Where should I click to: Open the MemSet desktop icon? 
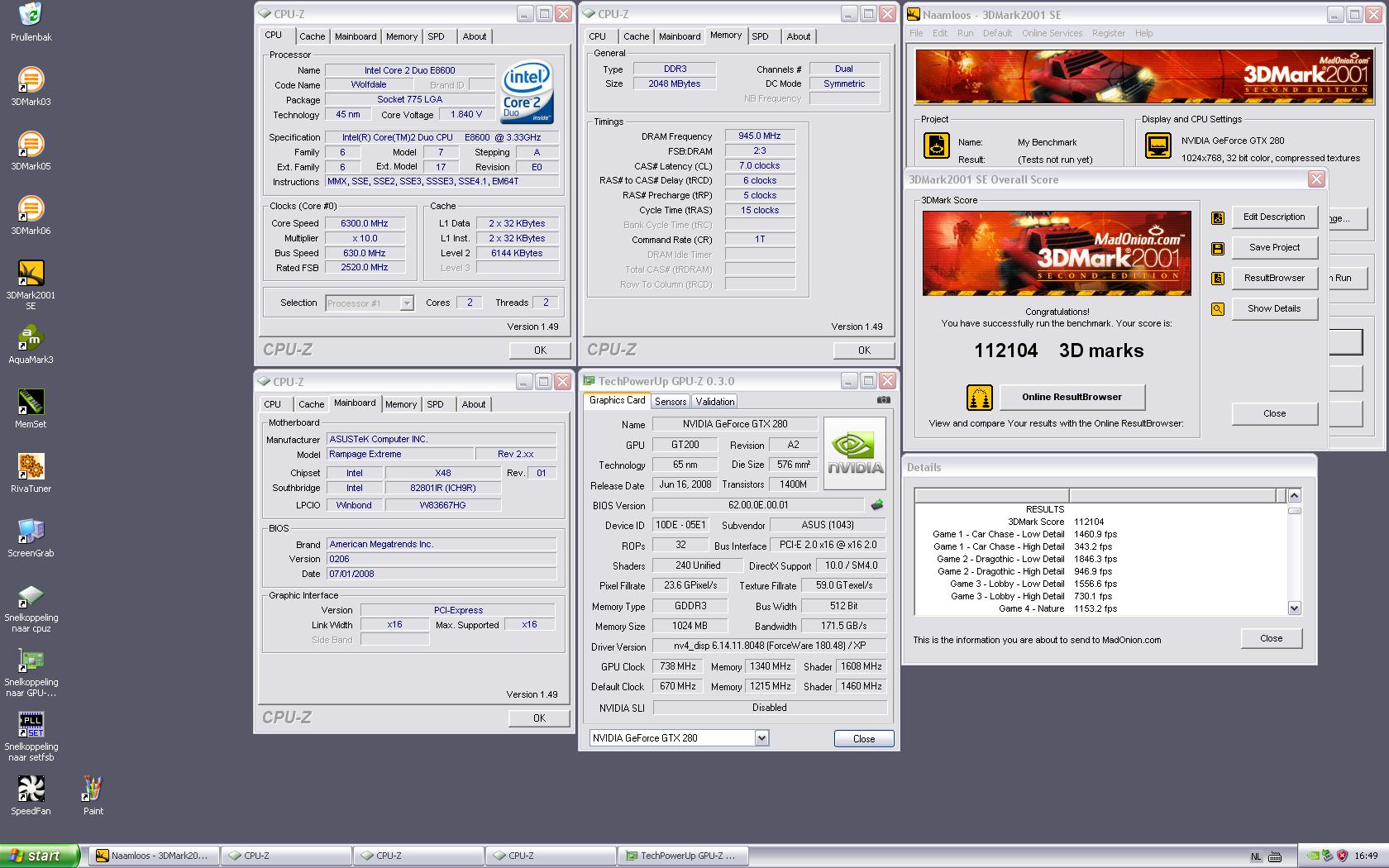click(x=31, y=402)
